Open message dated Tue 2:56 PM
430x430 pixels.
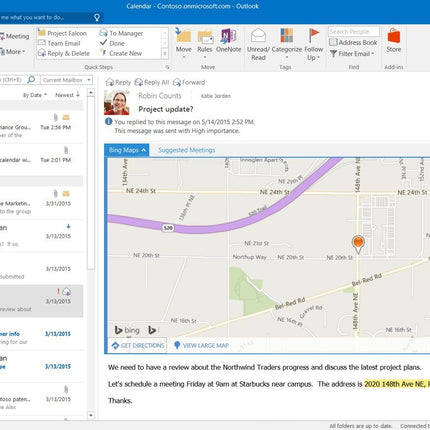[41, 127]
